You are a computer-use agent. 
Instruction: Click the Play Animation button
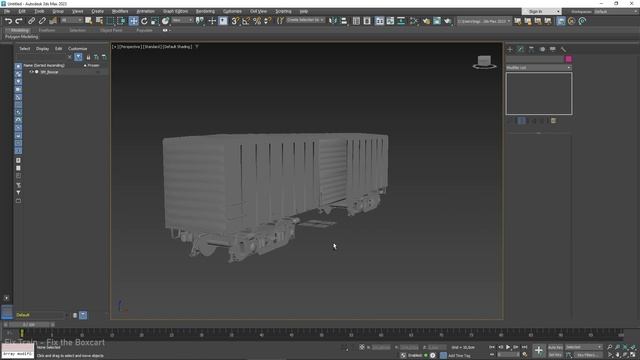(x=508, y=347)
